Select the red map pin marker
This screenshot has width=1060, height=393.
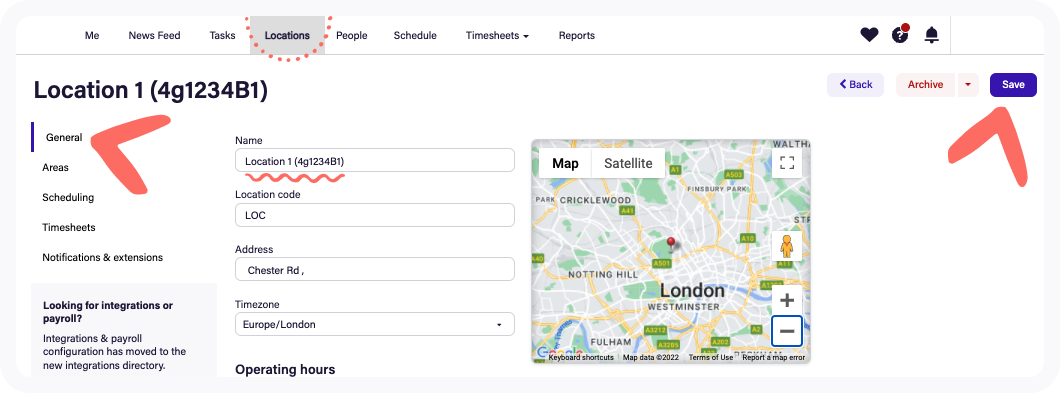pyautogui.click(x=671, y=245)
